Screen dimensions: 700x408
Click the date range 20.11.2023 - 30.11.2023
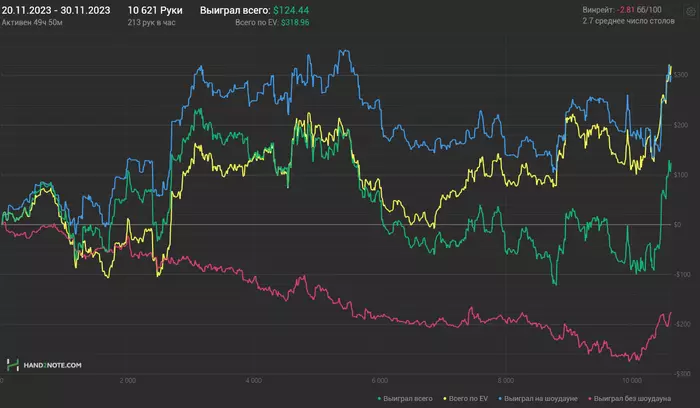pos(56,9)
